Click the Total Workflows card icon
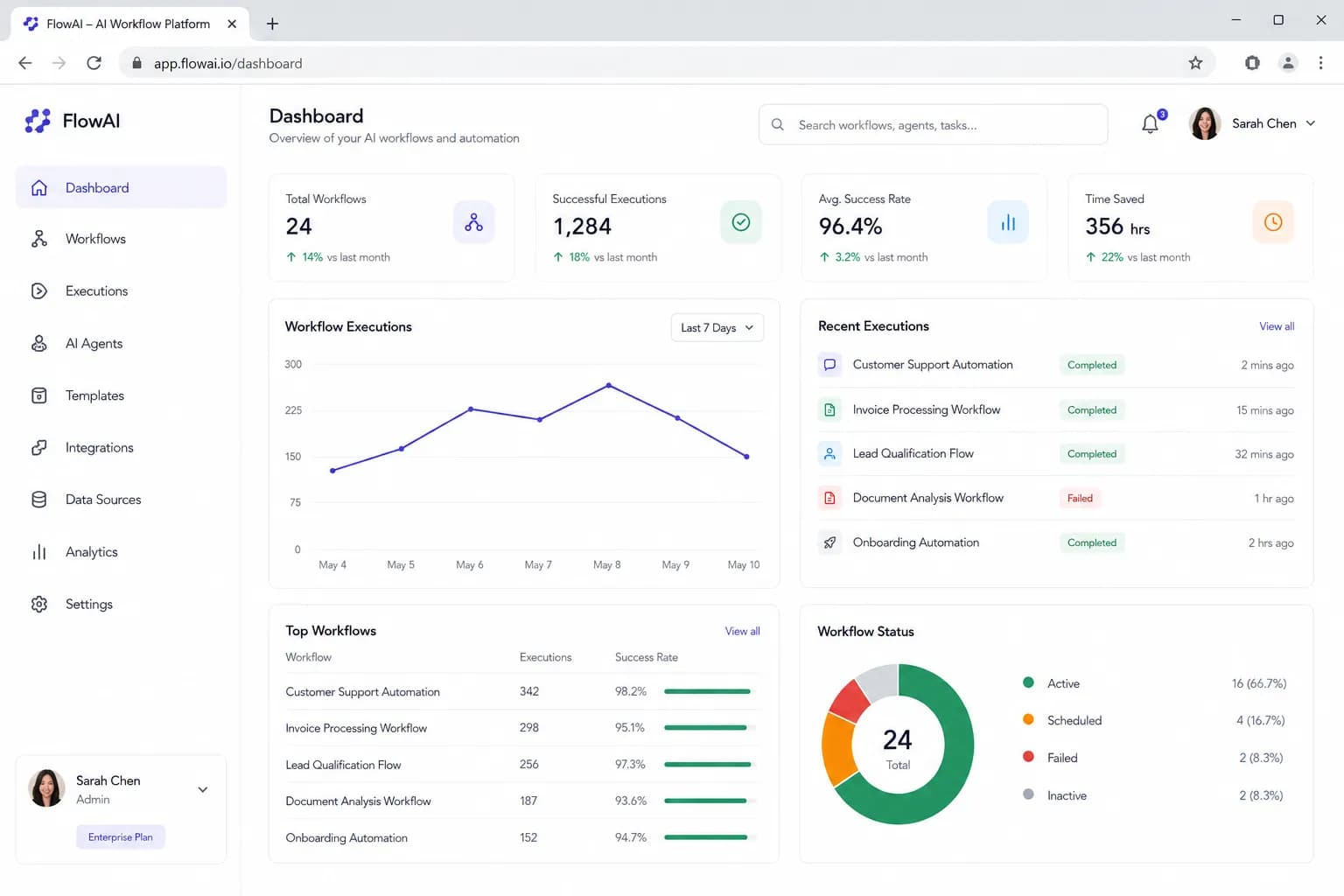Viewport: 1344px width, 896px height. [x=473, y=222]
